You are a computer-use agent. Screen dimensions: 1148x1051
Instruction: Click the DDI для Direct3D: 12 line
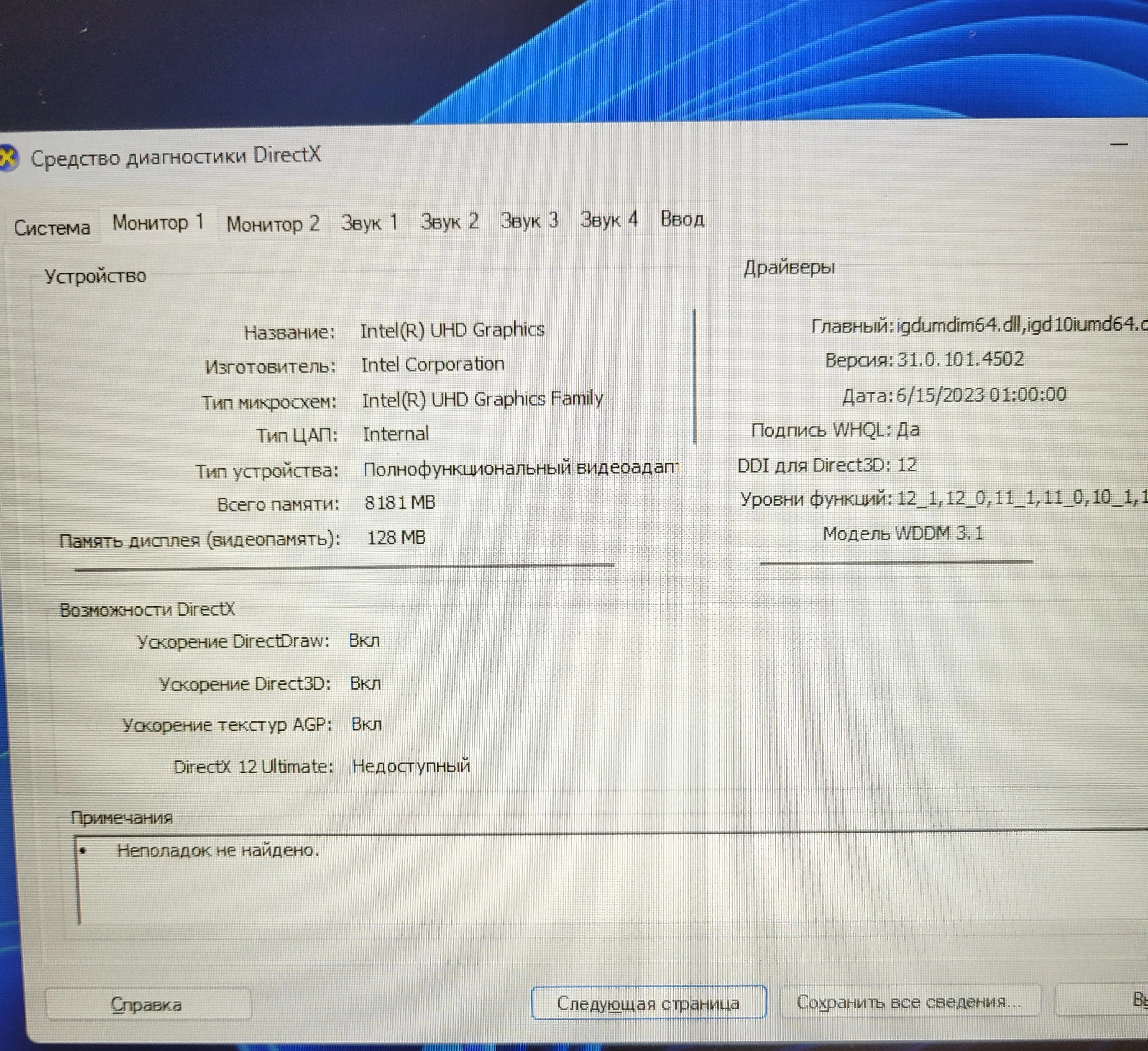click(x=827, y=465)
